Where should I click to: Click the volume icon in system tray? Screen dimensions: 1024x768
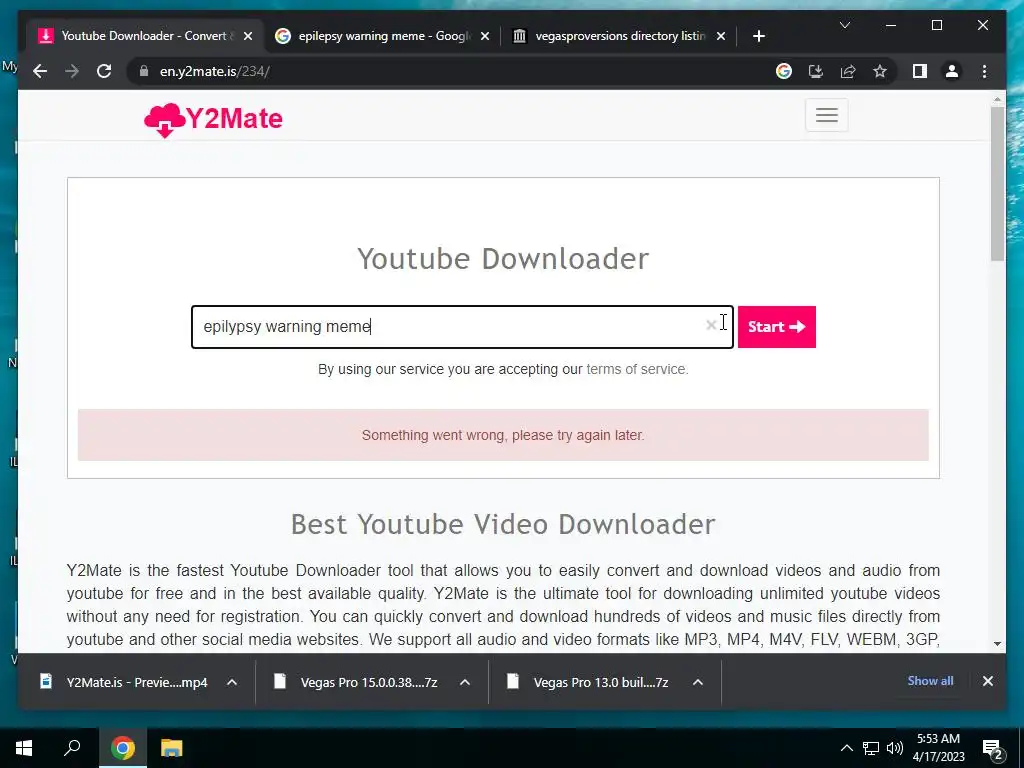coord(895,748)
